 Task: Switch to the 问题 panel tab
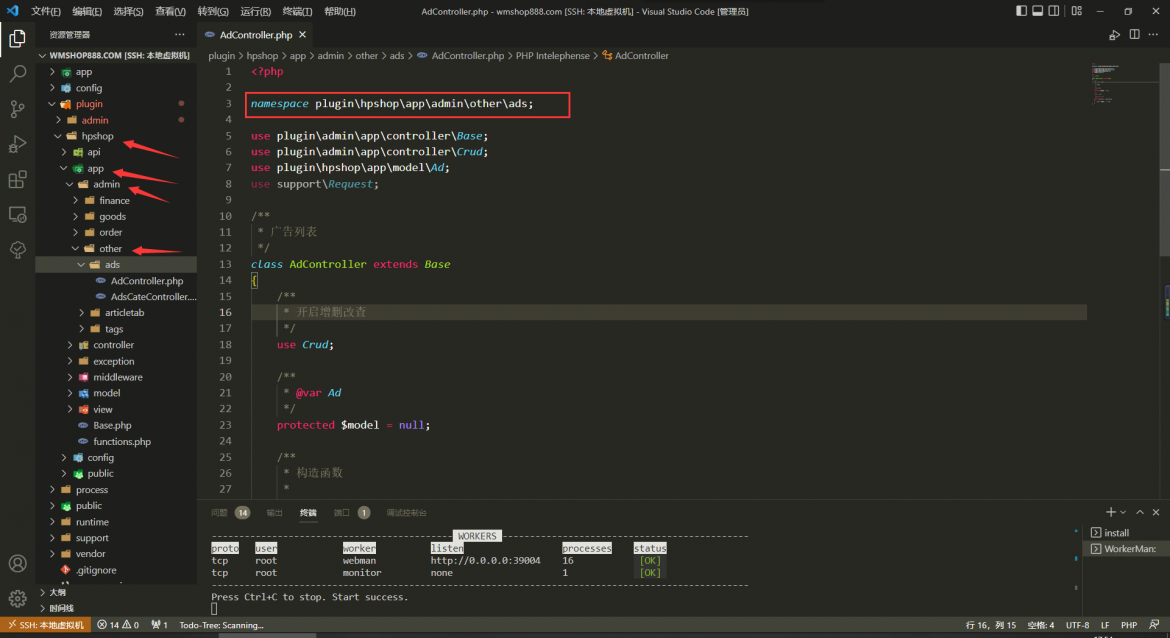click(230, 513)
